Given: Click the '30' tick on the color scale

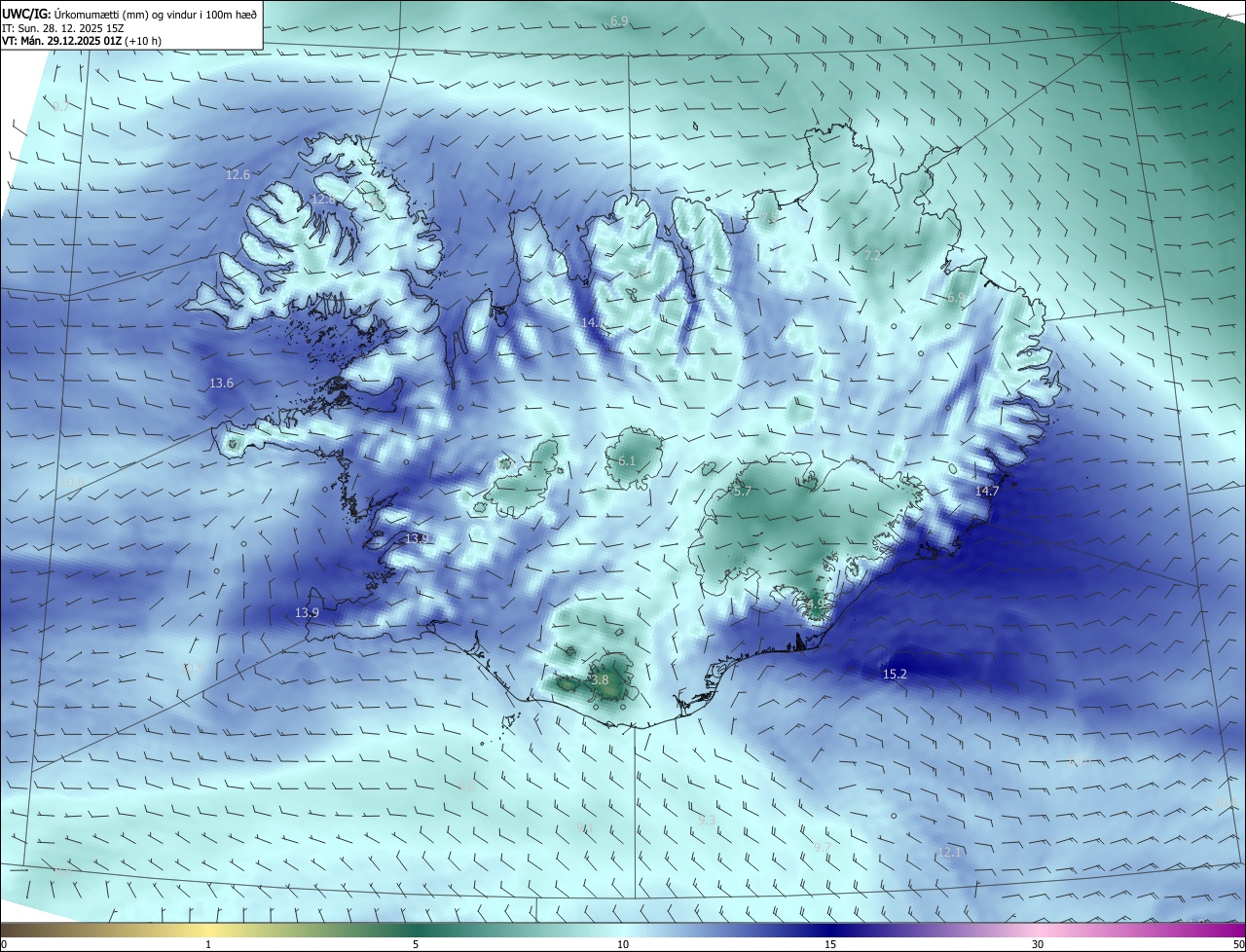Looking at the screenshot, I should (1038, 944).
